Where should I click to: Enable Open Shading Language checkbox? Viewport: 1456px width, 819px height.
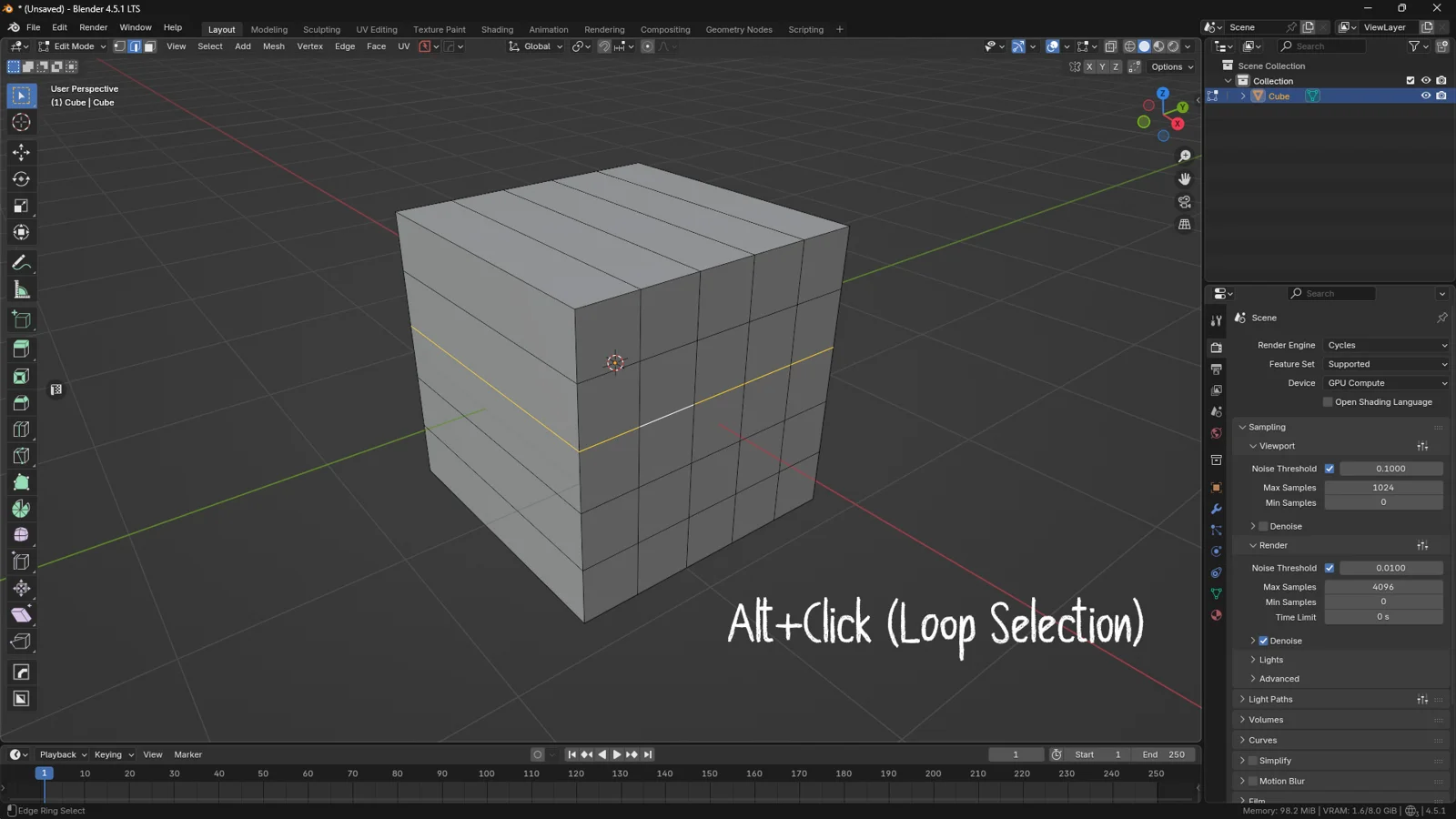tap(1328, 402)
